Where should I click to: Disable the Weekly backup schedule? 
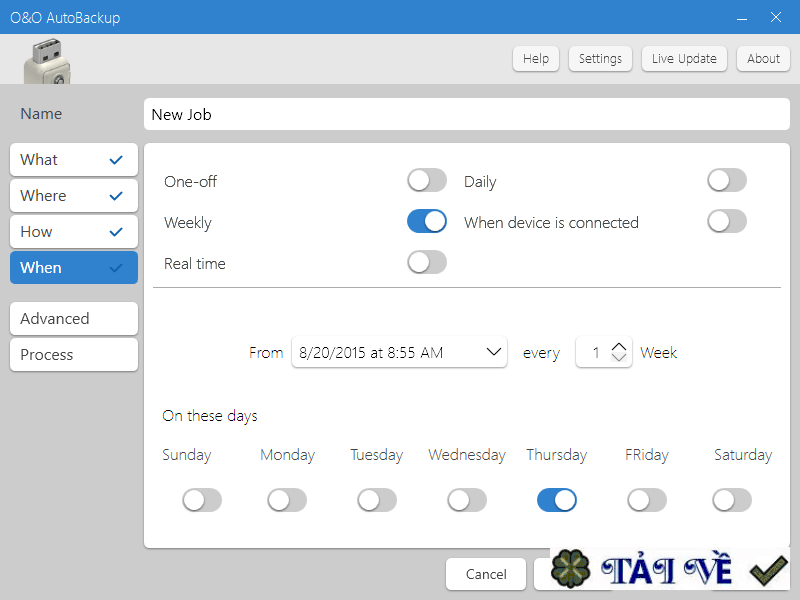point(427,221)
